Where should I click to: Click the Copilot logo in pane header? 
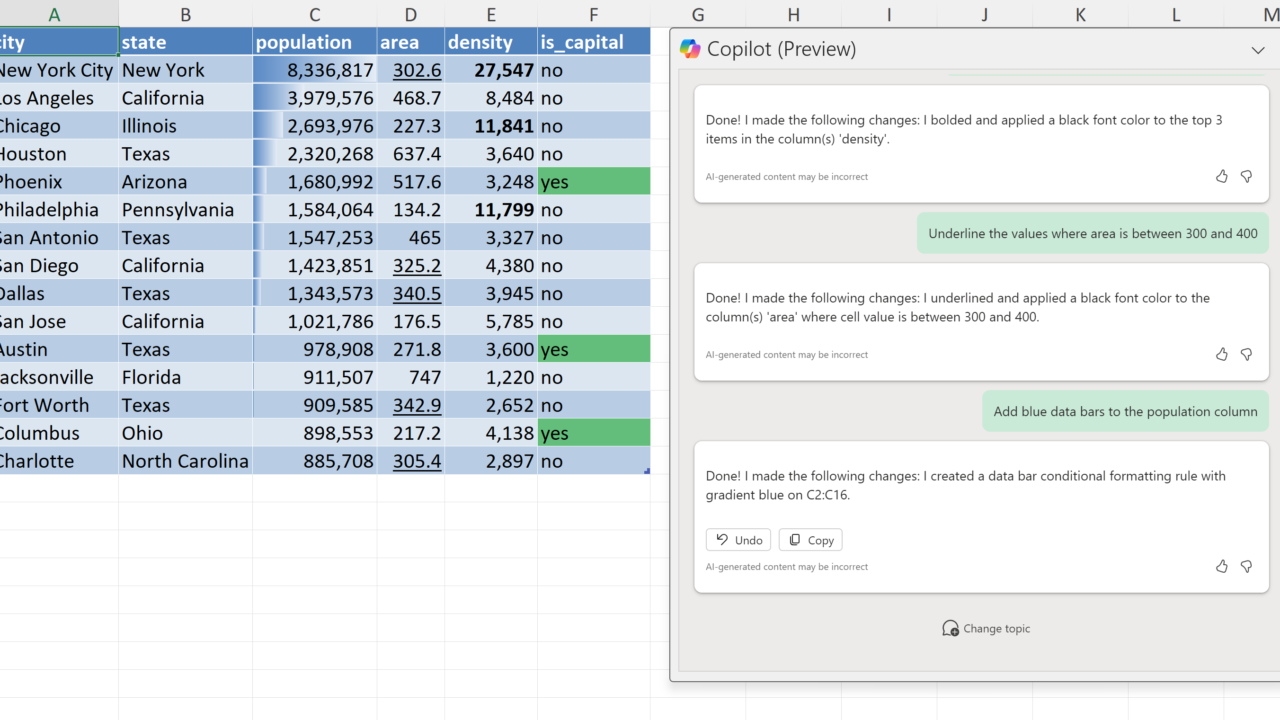pyautogui.click(x=690, y=49)
